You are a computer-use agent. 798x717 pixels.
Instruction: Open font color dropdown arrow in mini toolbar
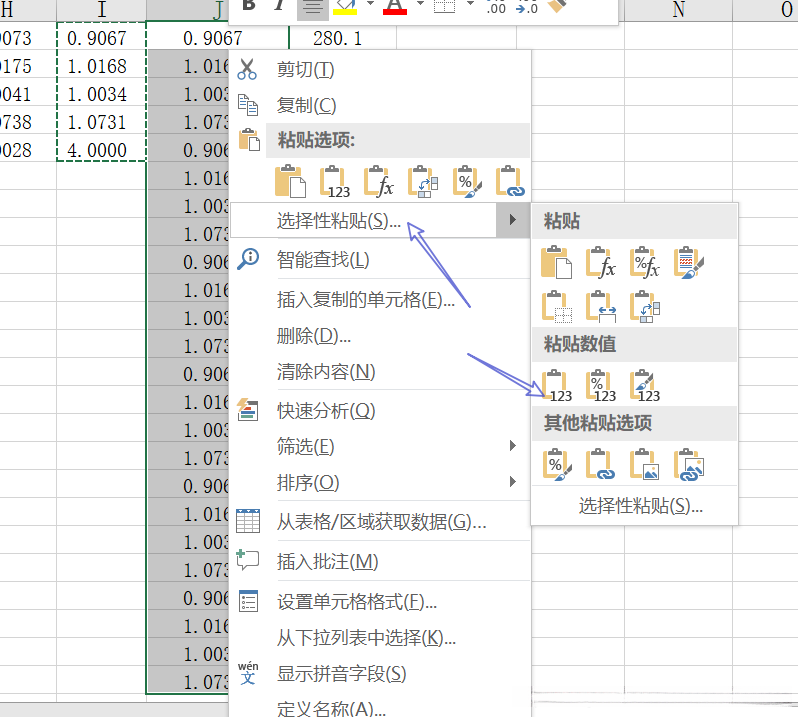(420, 4)
